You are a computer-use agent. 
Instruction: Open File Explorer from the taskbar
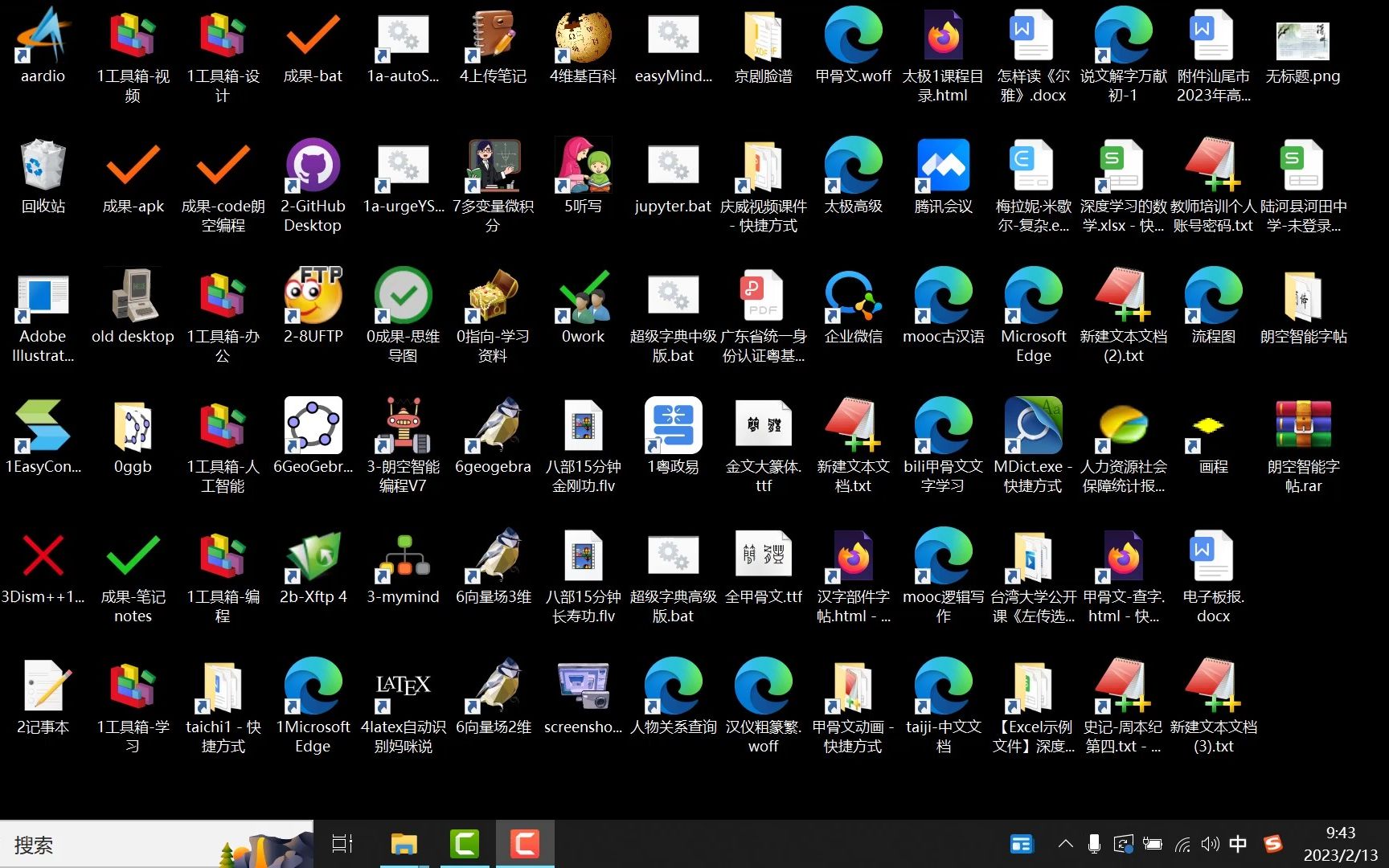pos(404,844)
